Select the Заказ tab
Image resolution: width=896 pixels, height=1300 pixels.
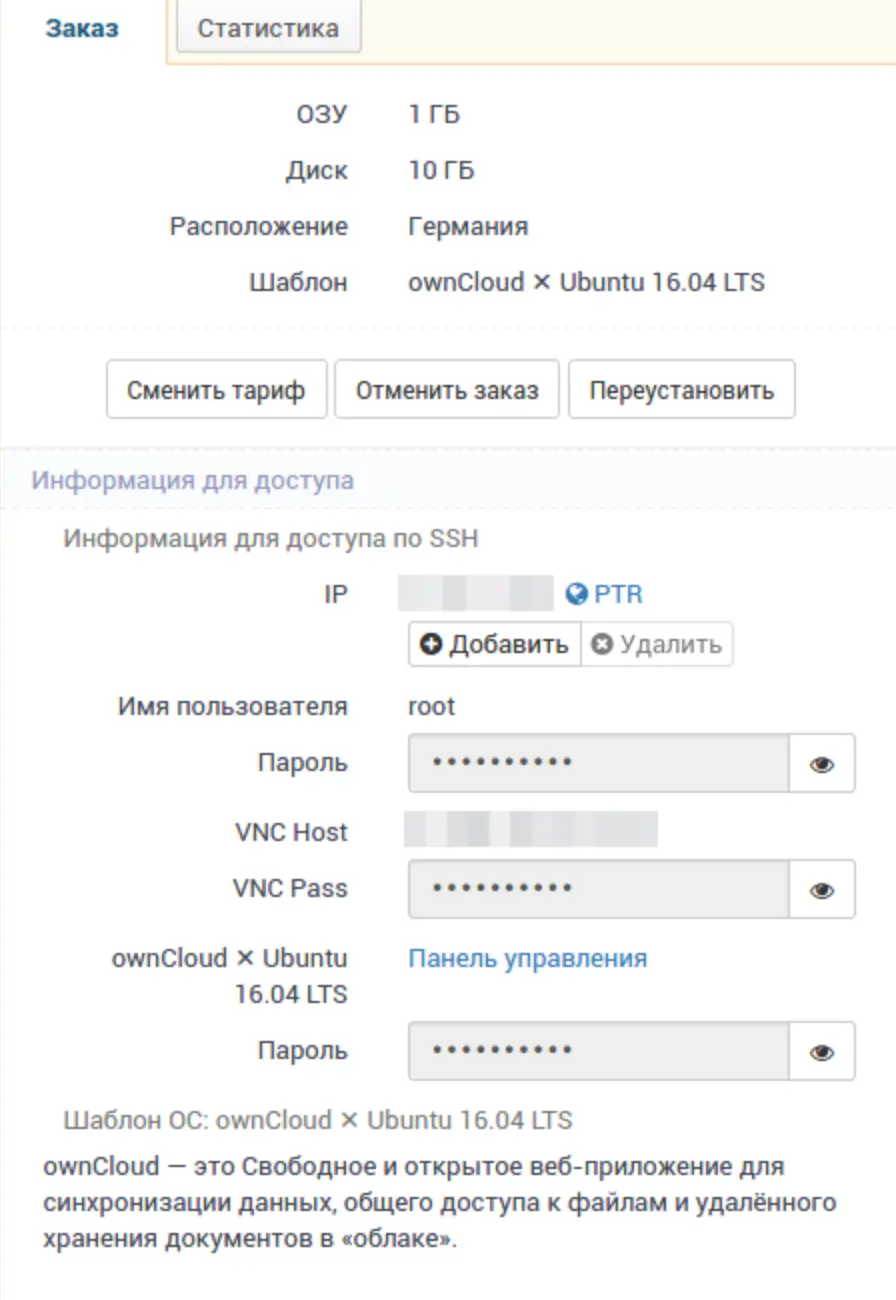(x=82, y=28)
